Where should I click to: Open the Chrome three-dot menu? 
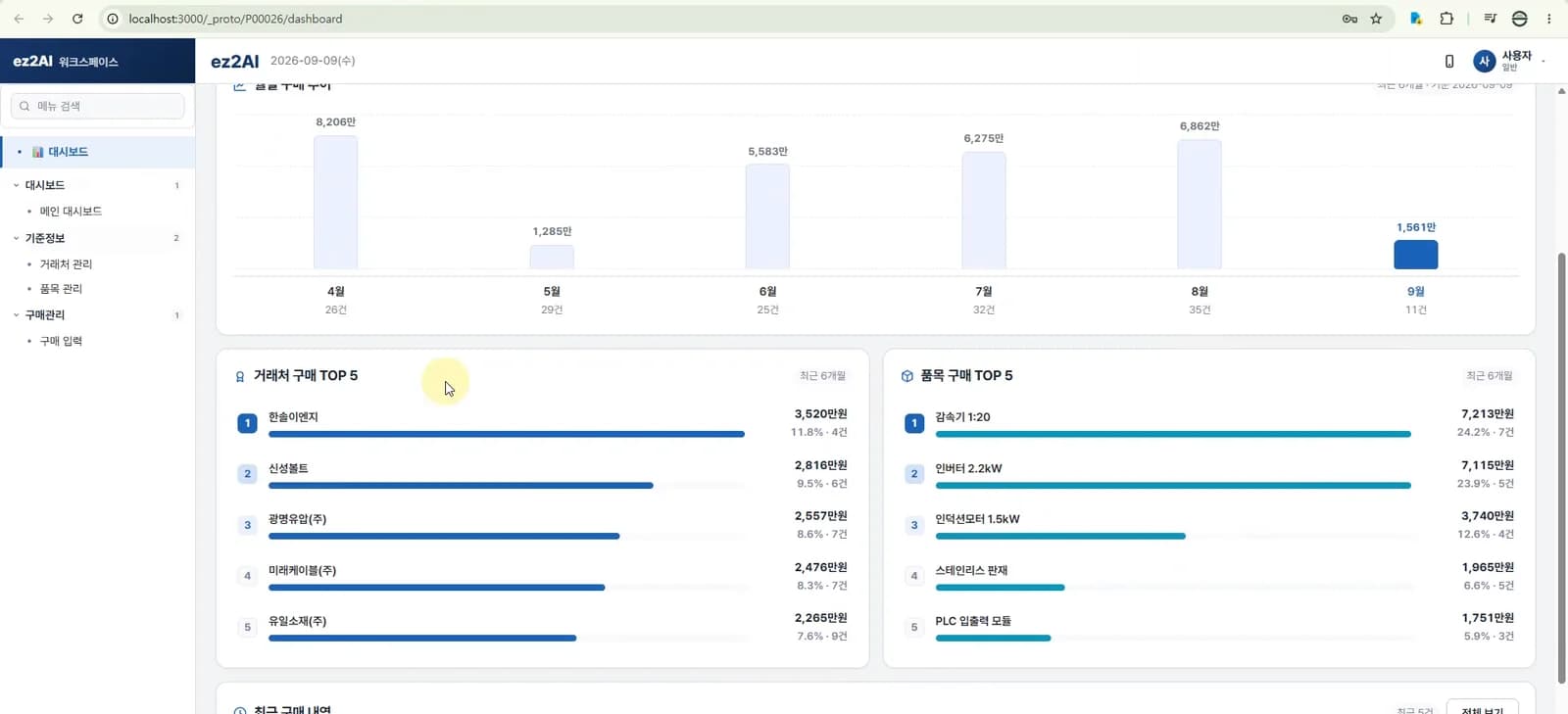(x=1549, y=19)
